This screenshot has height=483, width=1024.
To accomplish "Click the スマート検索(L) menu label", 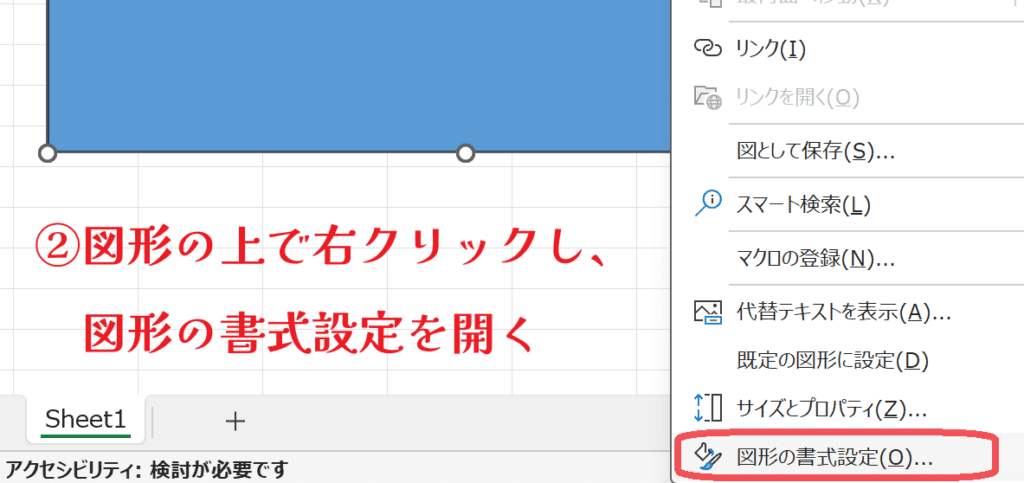I will pyautogui.click(x=804, y=205).
